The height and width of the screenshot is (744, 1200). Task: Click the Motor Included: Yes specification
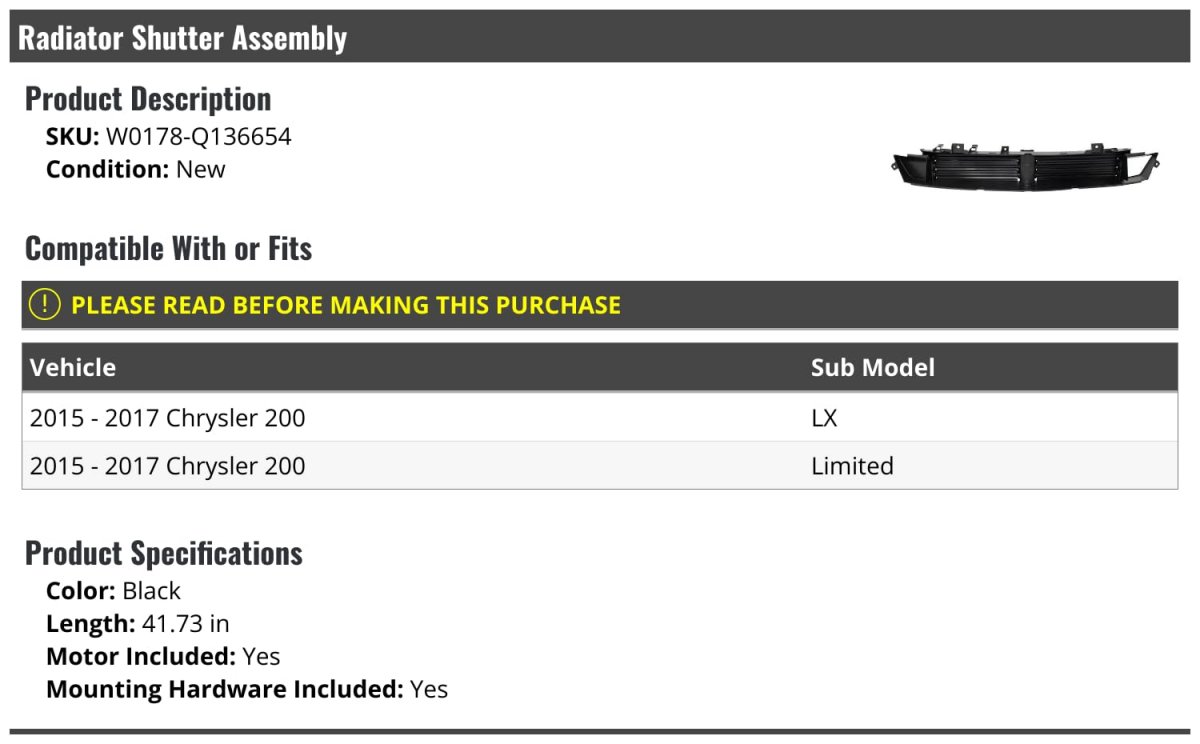[x=163, y=657]
